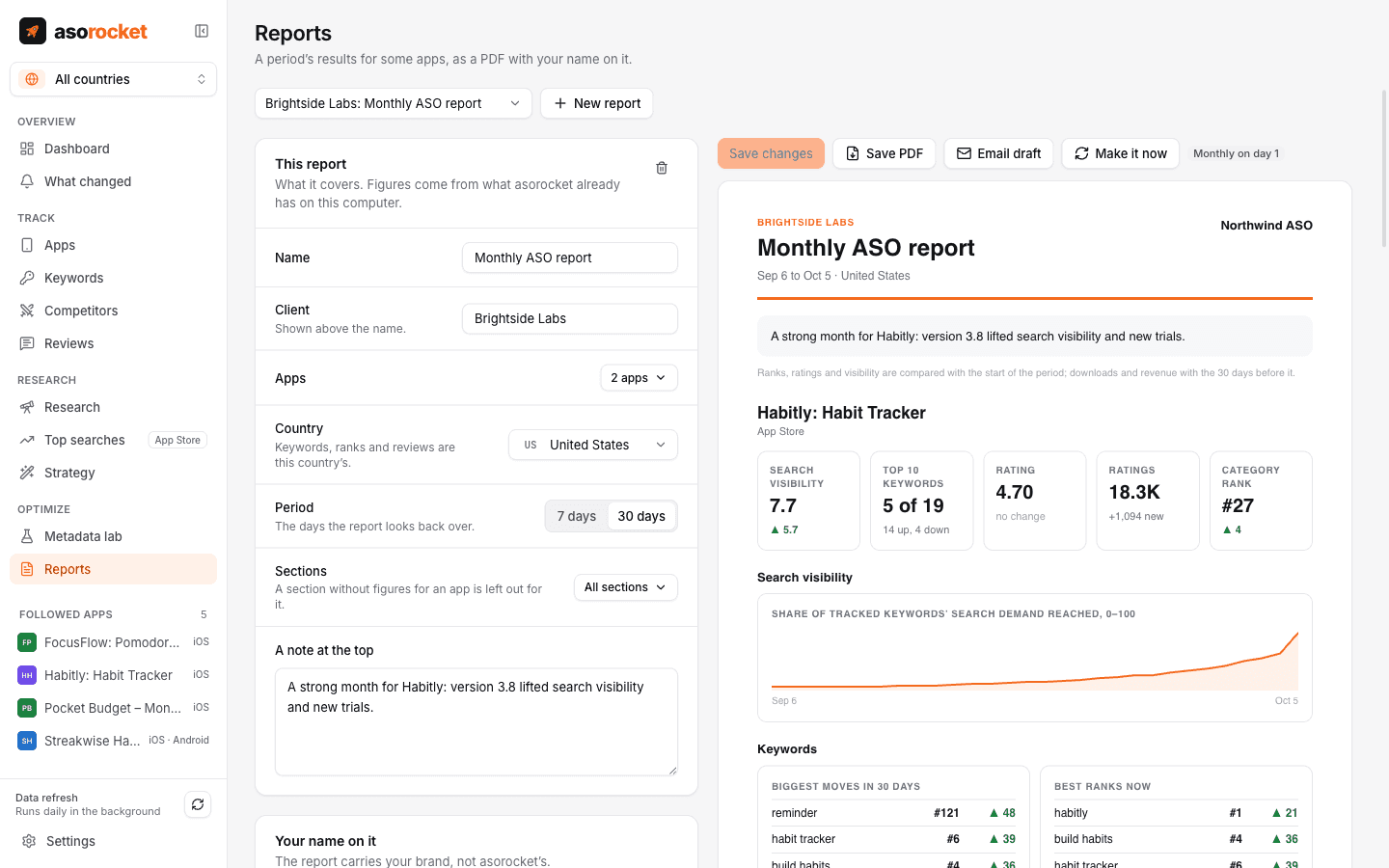
Task: Click the Search Visibility 7.7 card
Action: [x=808, y=501]
